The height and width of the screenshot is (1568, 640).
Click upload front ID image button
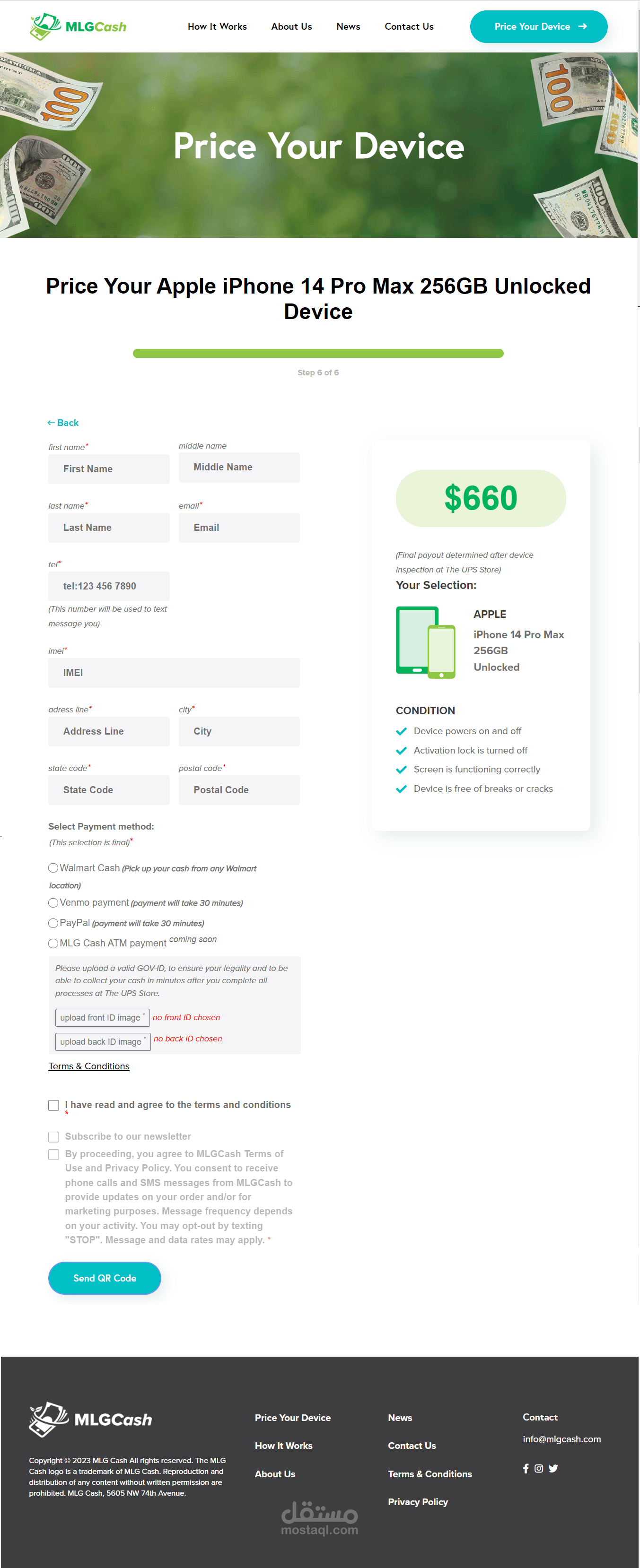coord(102,1017)
